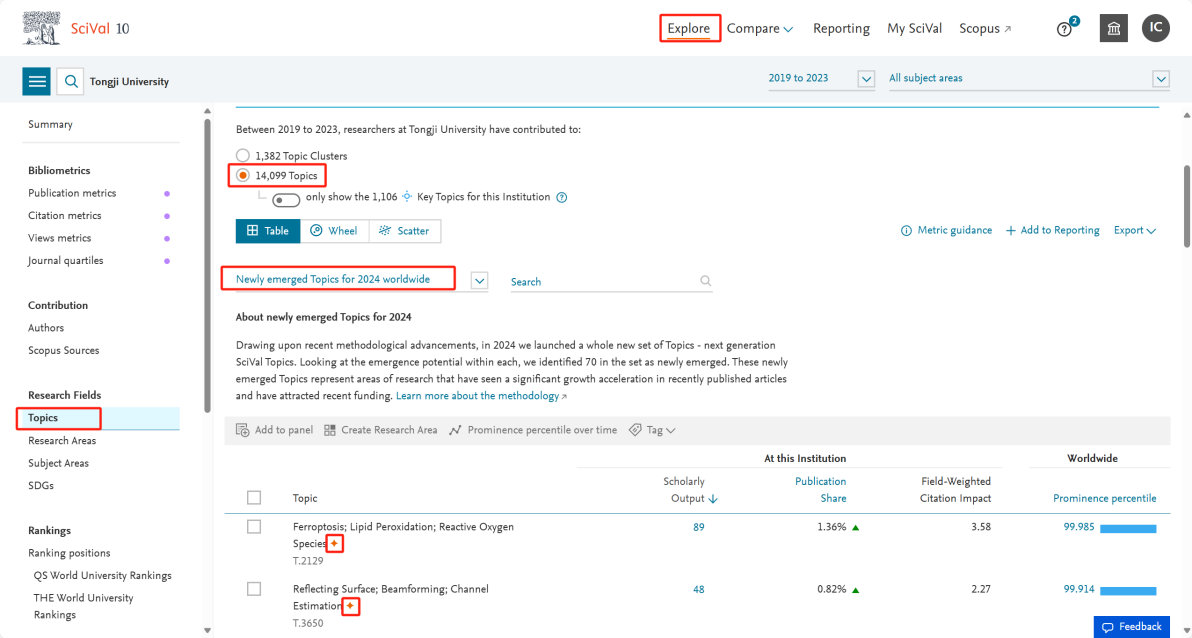Open Research Areas in sidebar
The image size is (1192, 638).
click(62, 440)
